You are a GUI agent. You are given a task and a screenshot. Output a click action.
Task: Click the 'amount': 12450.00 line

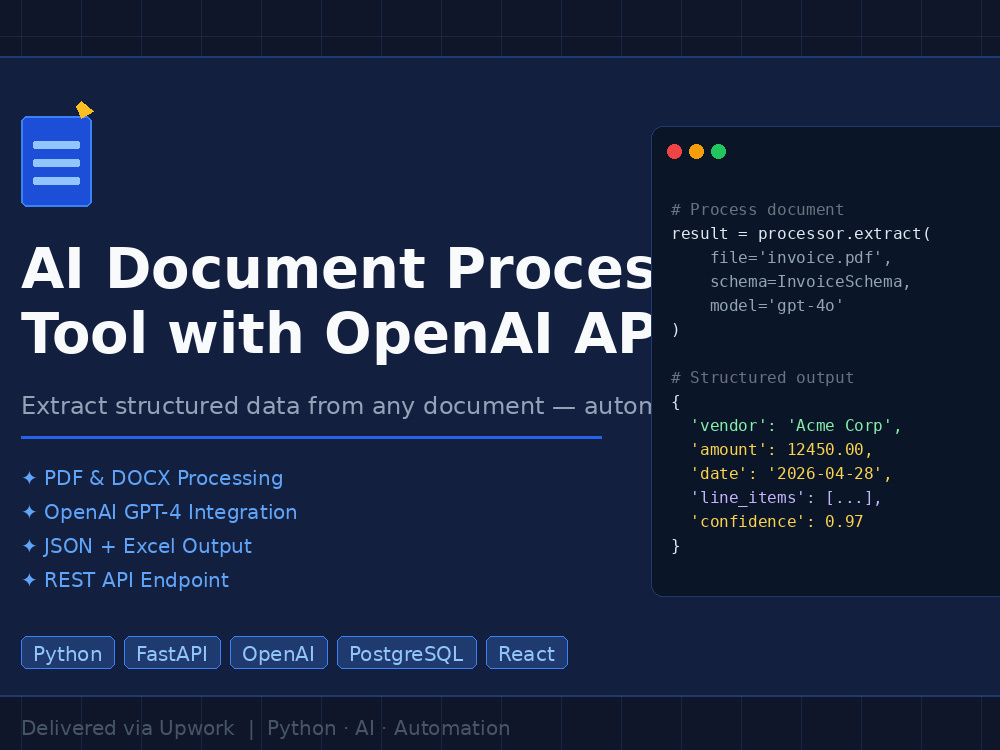tap(781, 450)
